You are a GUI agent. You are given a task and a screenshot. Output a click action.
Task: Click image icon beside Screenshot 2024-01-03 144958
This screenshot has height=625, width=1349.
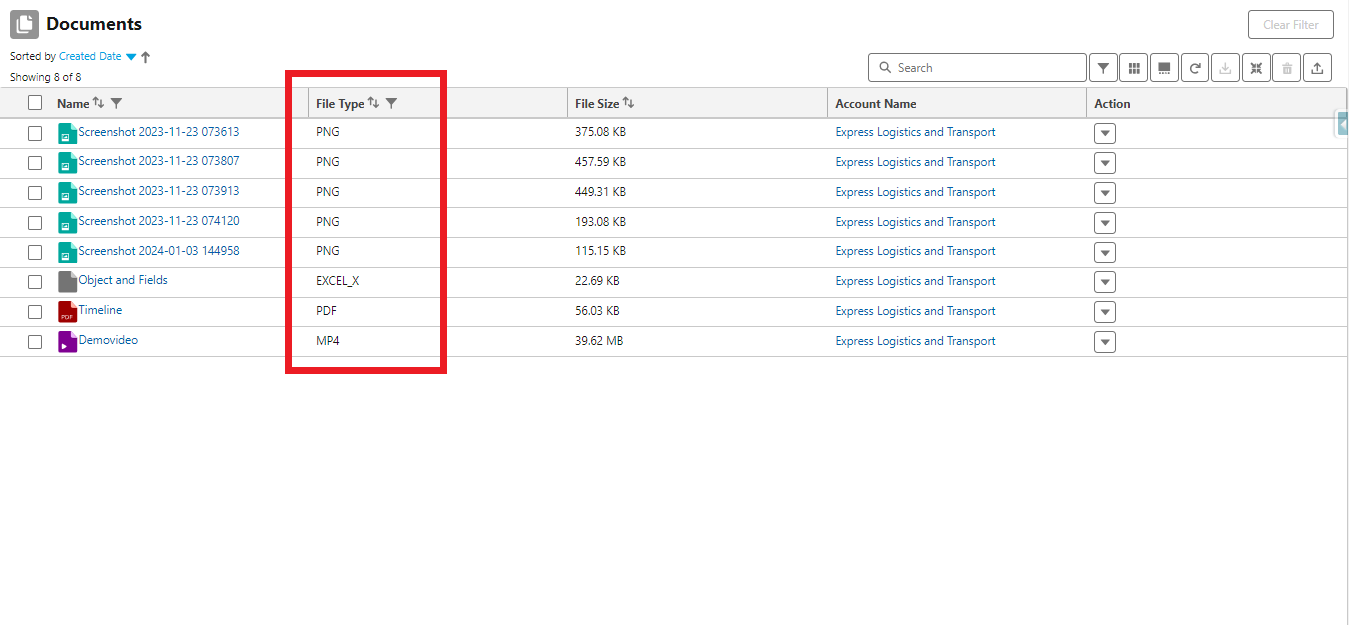pyautogui.click(x=67, y=251)
